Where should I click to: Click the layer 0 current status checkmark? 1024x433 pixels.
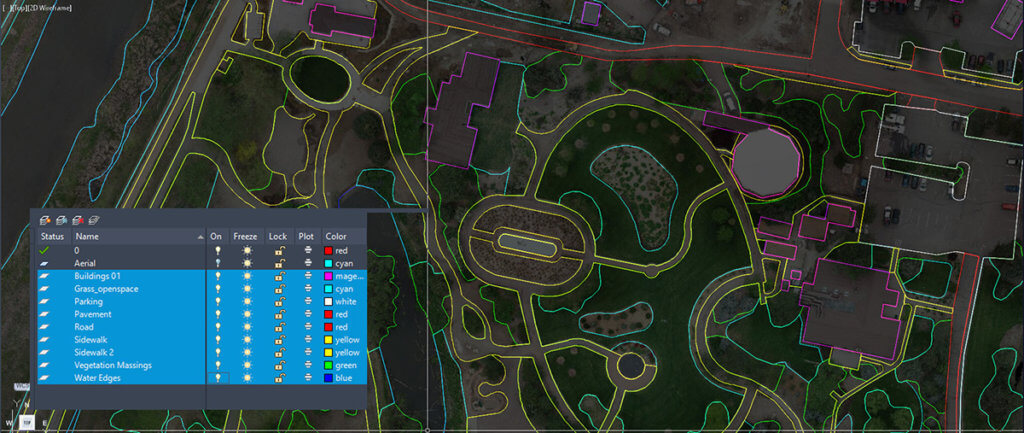[x=44, y=251]
